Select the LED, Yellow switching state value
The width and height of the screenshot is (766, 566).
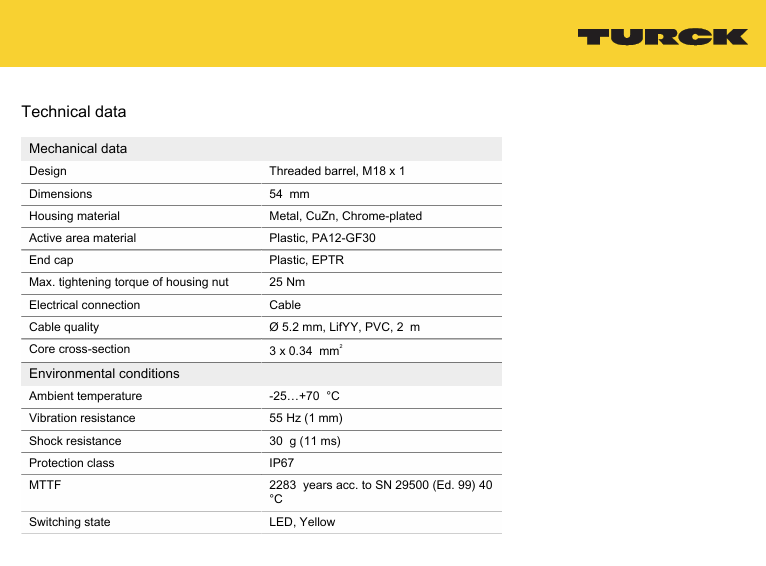pos(302,522)
